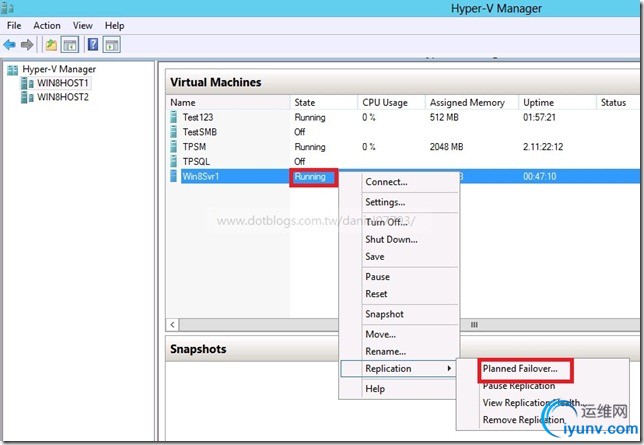Select the TPSQL virtual machine name

[196, 161]
